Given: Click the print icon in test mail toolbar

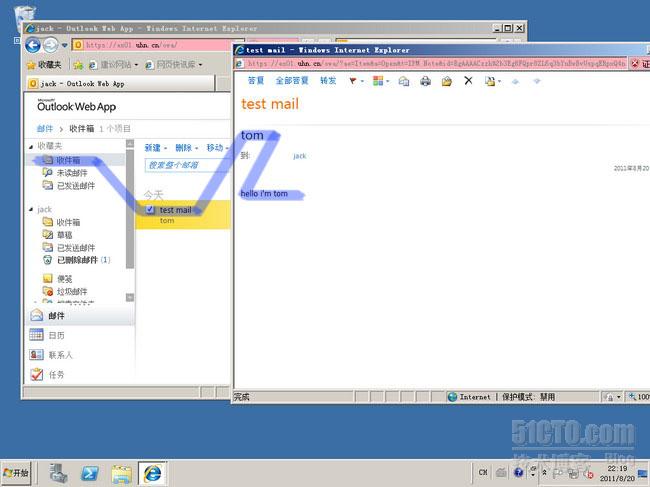Looking at the screenshot, I should coord(425,81).
